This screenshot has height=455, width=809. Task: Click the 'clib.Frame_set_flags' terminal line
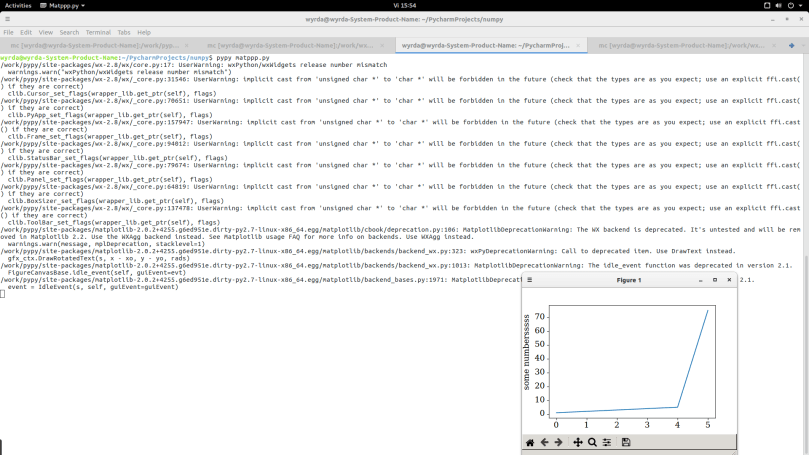[x=110, y=137]
